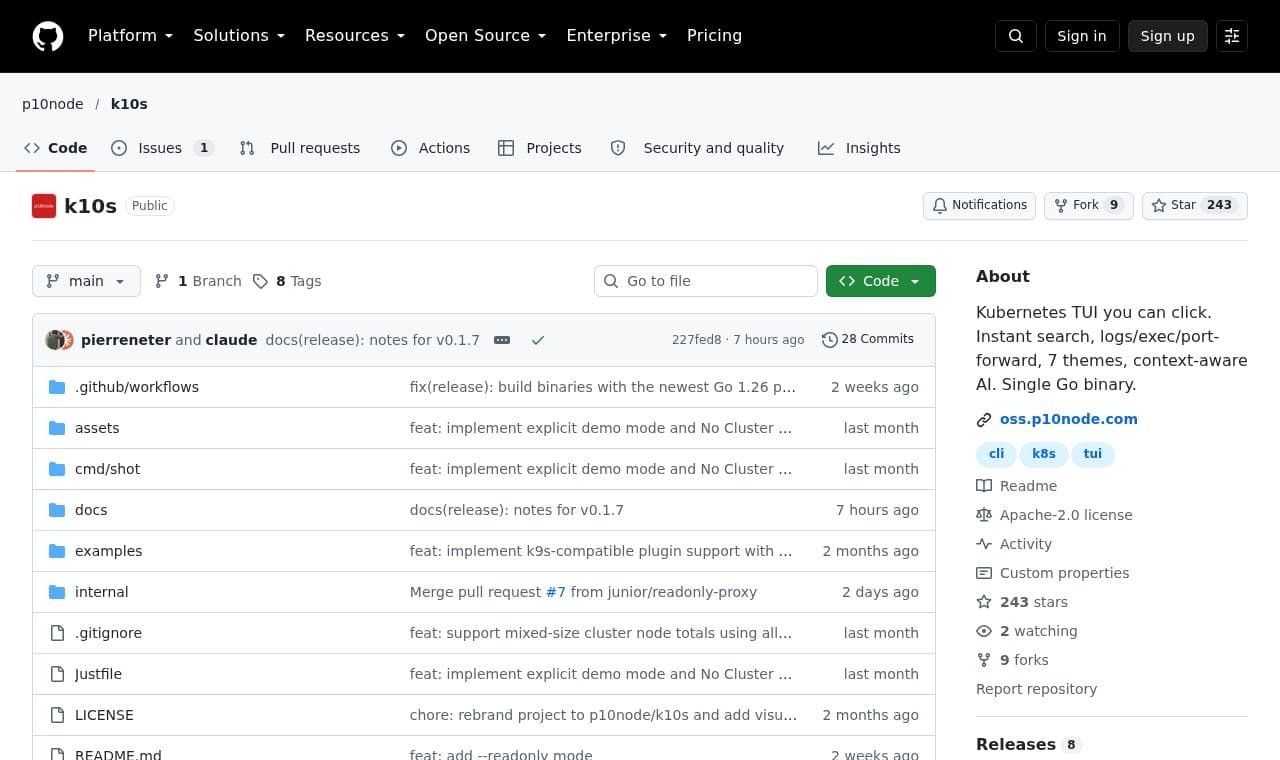Open pull request #7 link

coord(556,592)
